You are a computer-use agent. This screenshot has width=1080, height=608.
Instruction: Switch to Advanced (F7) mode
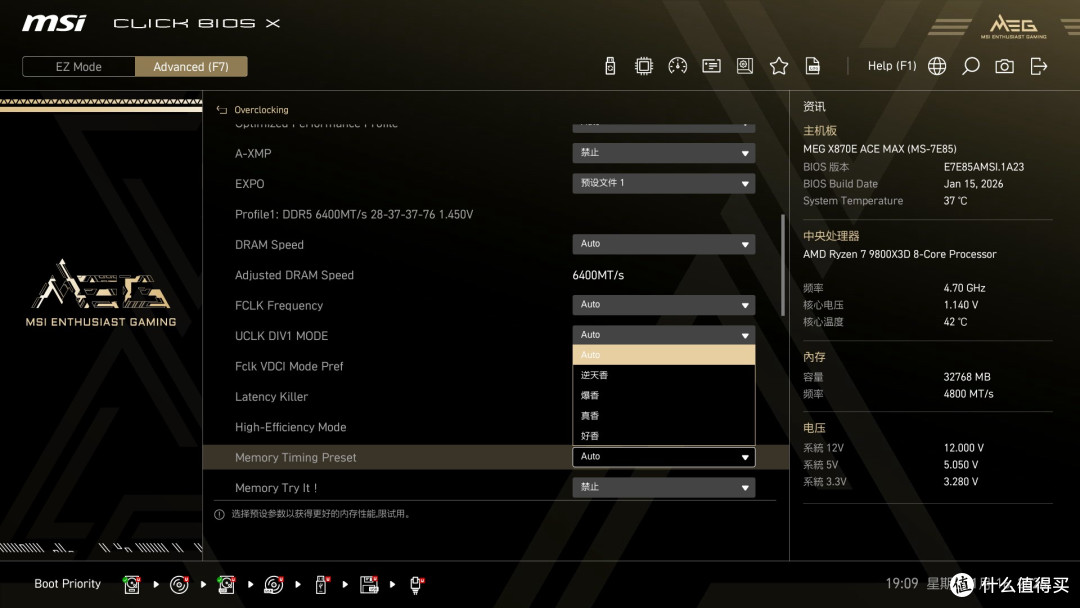(191, 67)
